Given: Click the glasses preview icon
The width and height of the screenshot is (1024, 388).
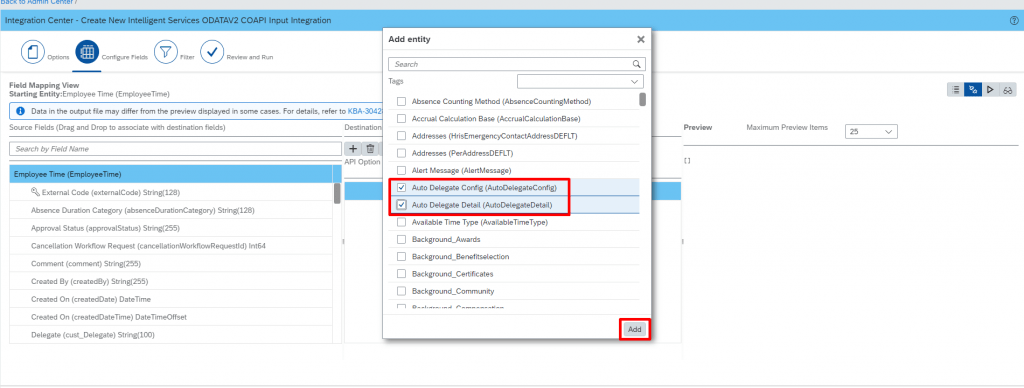Looking at the screenshot, I should [x=1008, y=89].
